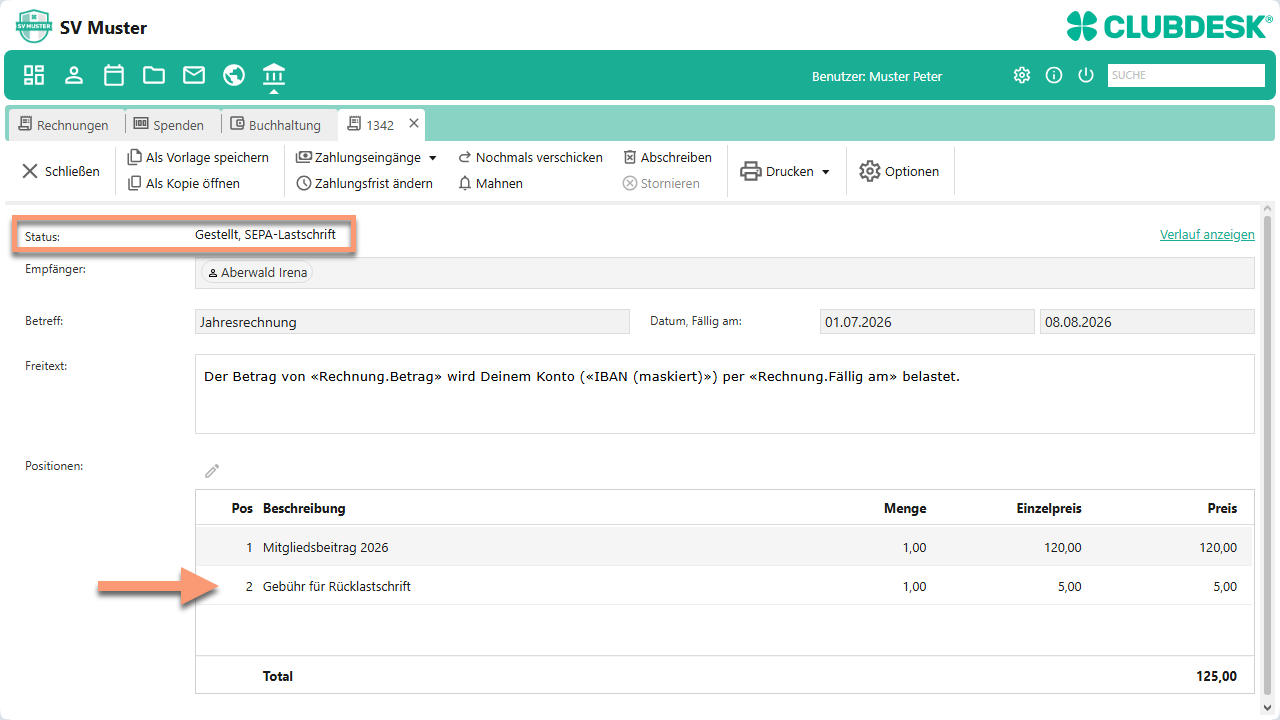Click the SUCHE search field
This screenshot has height=720, width=1280.
coord(1186,75)
